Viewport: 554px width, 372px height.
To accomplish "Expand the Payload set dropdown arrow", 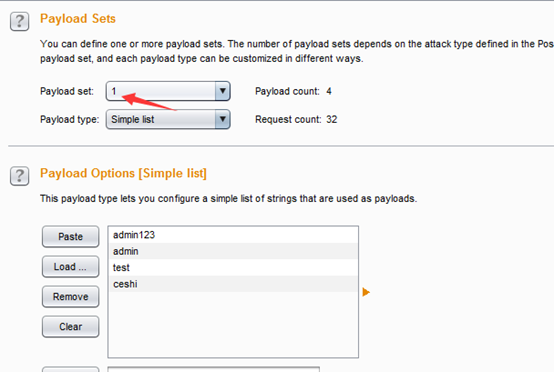I will pos(223,91).
